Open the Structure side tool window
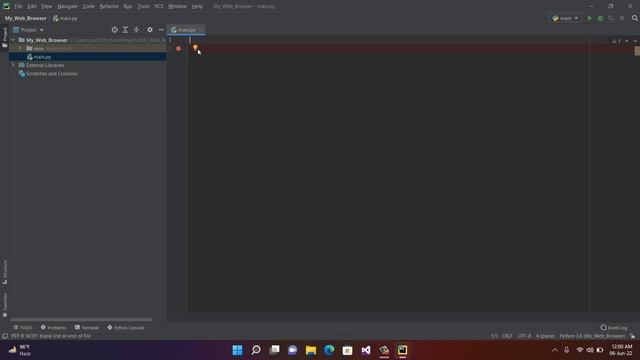This screenshot has width=640, height=360. [x=4, y=272]
